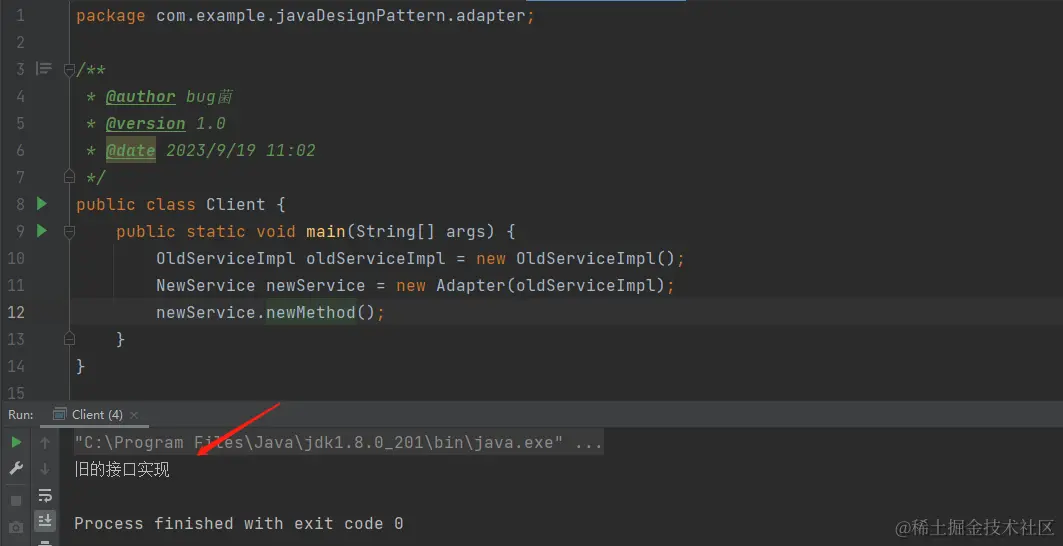Click the @author tag in Javadoc
Viewport: 1063px width, 546px height.
tap(140, 97)
